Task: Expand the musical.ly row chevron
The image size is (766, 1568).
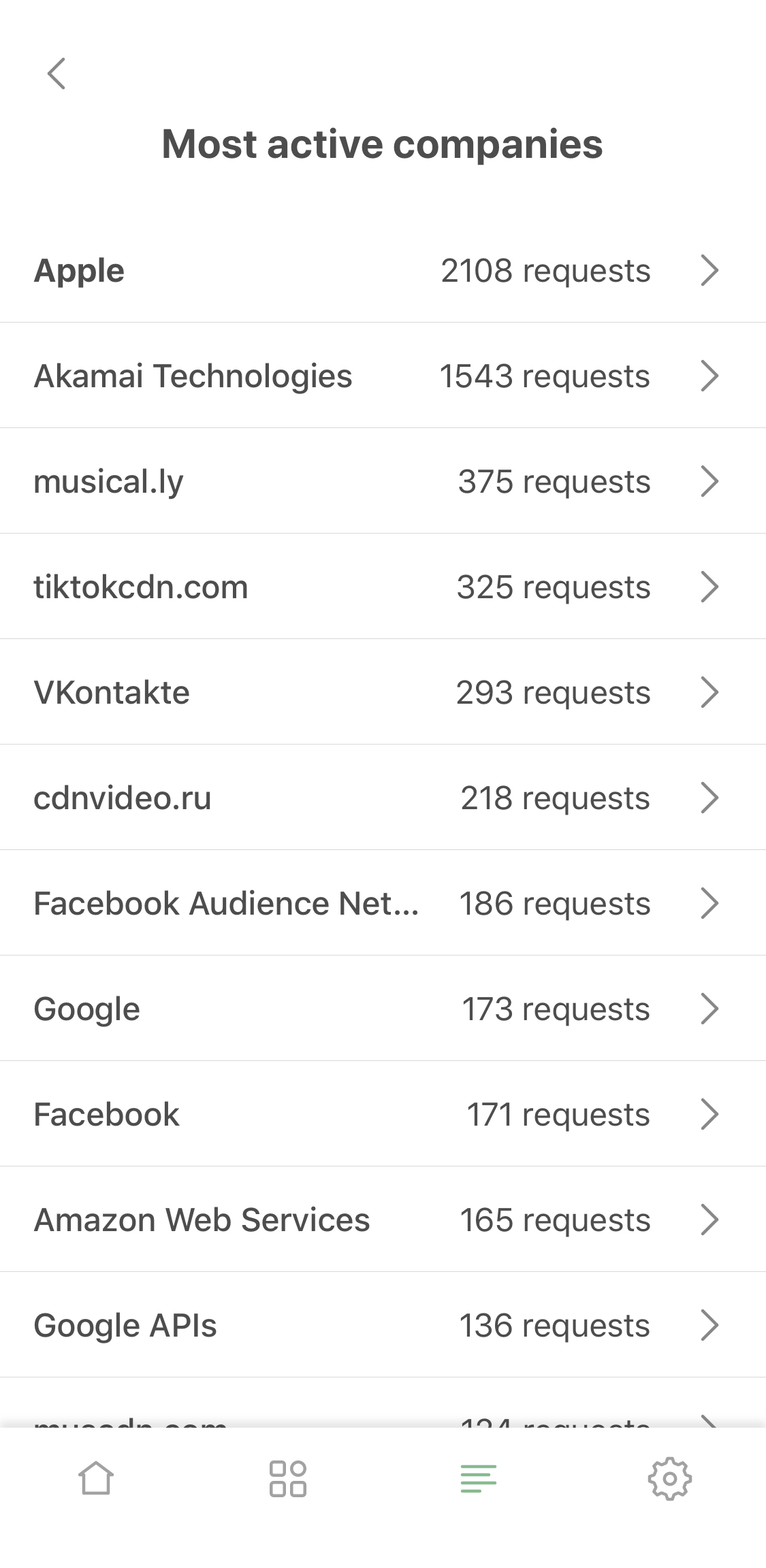Action: pyautogui.click(x=709, y=481)
